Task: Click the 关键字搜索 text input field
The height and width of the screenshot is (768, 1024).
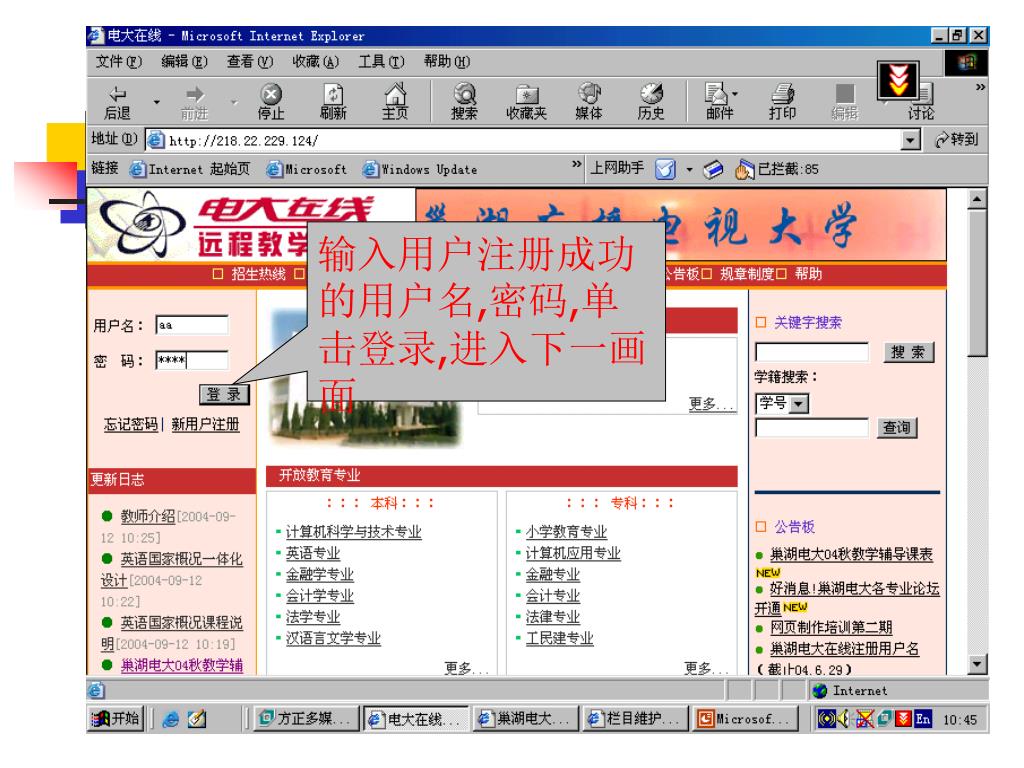Action: [812, 353]
